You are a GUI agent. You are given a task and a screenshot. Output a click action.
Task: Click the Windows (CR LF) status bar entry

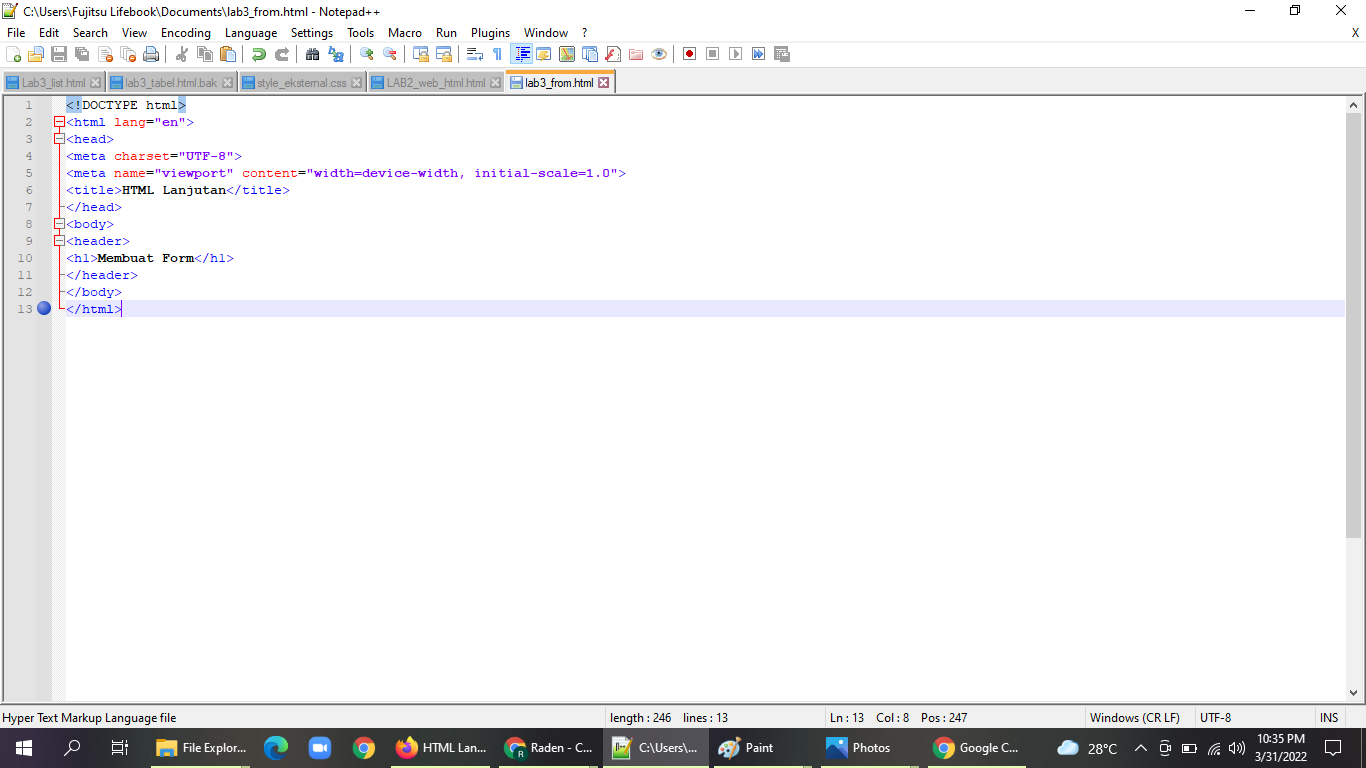pos(1134,718)
